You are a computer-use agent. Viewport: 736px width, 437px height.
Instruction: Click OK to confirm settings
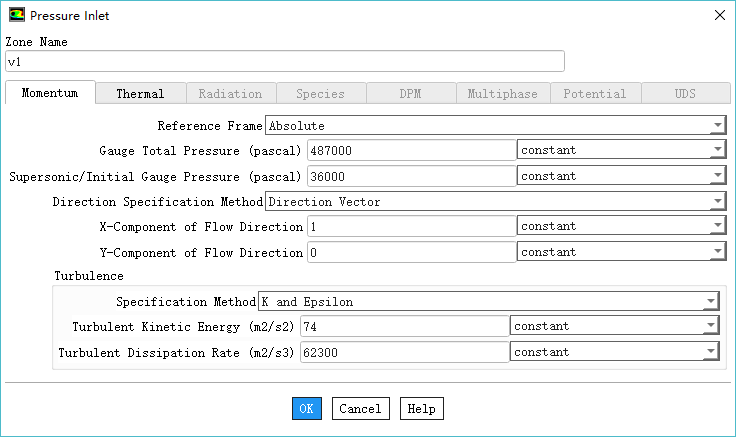point(307,409)
